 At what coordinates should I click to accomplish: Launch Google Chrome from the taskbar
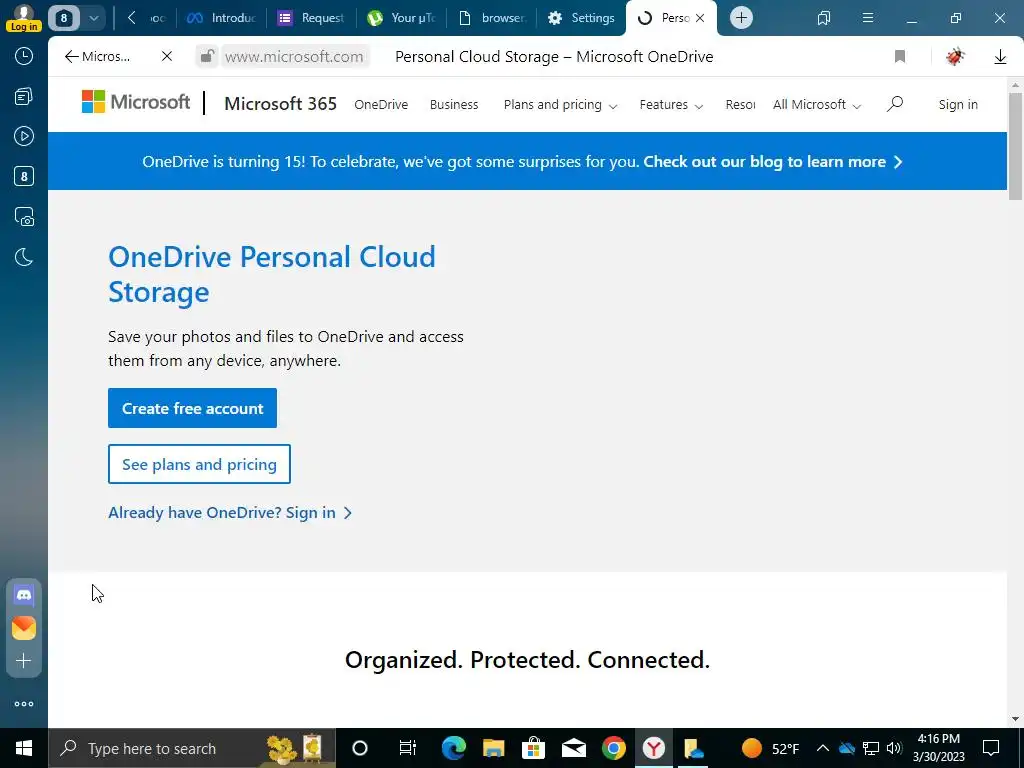(613, 748)
